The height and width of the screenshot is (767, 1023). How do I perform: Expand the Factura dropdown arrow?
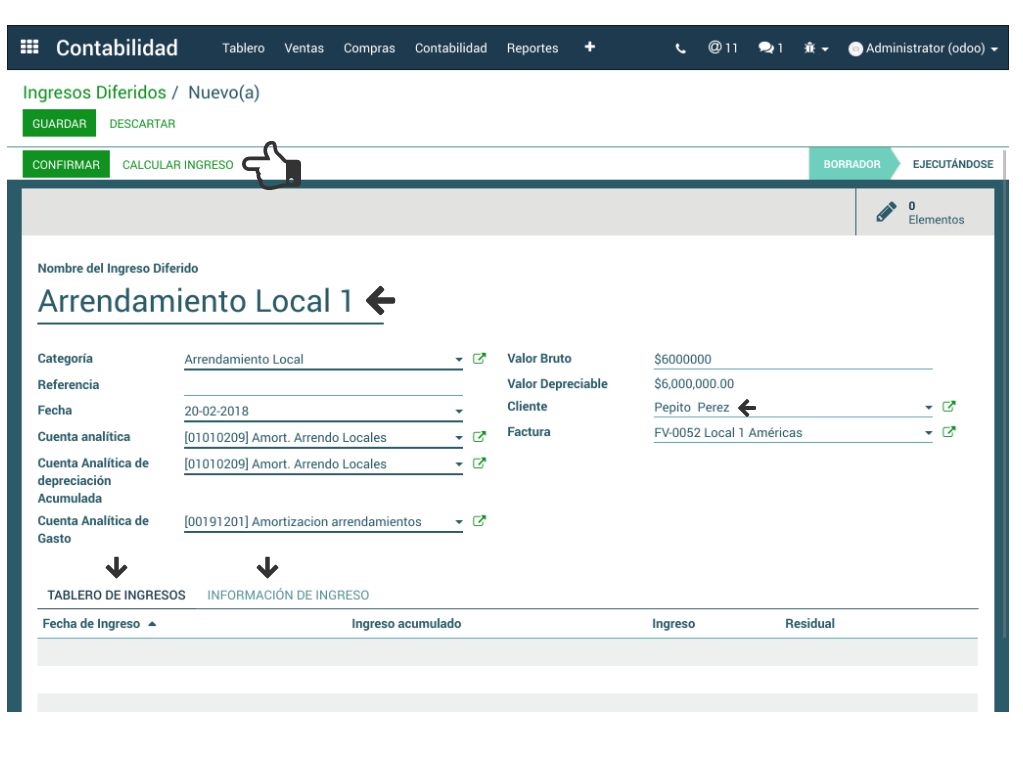929,434
